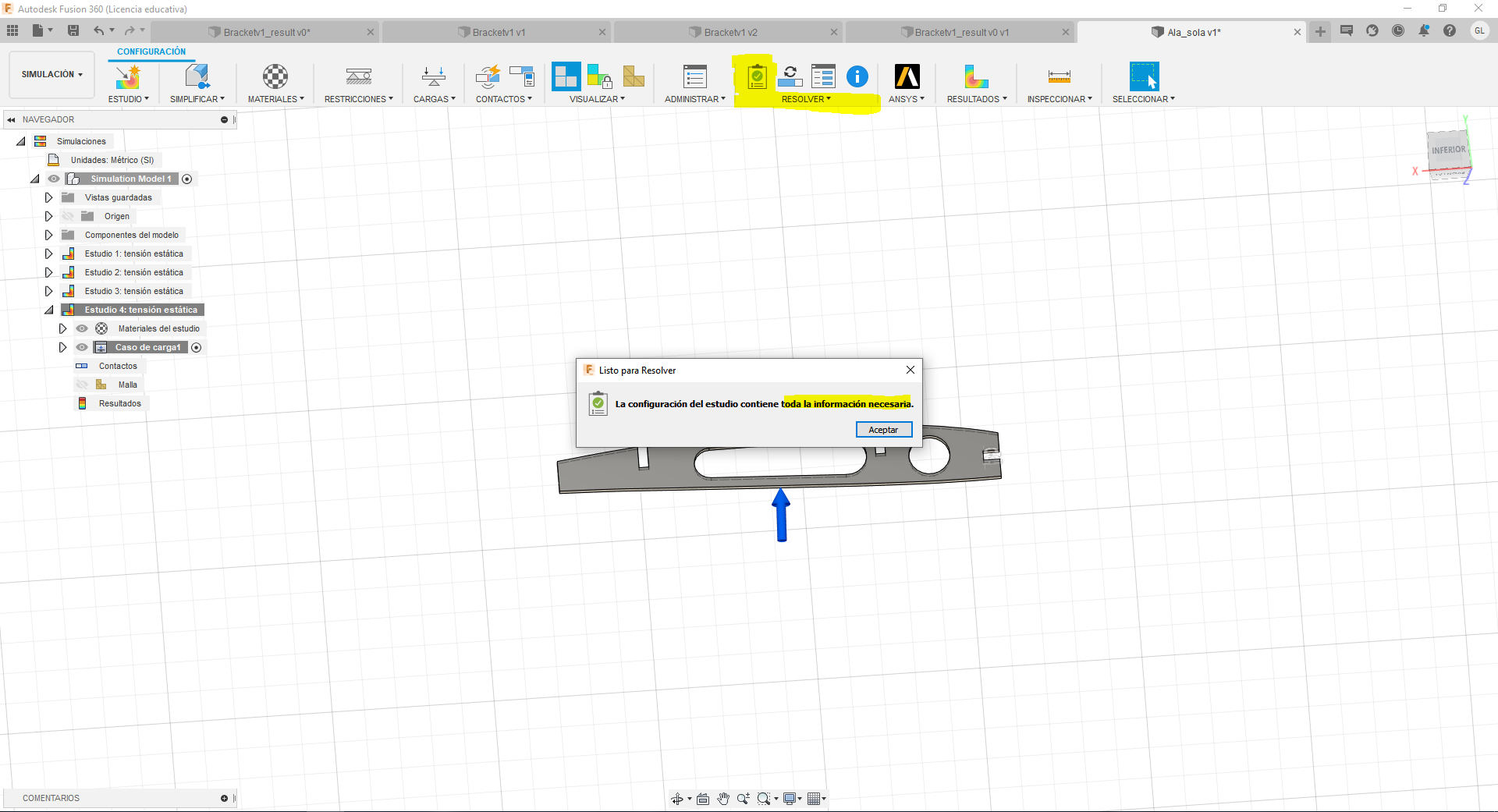Toggle visibility eye of Simulation Model 1
The height and width of the screenshot is (812, 1498).
[54, 179]
